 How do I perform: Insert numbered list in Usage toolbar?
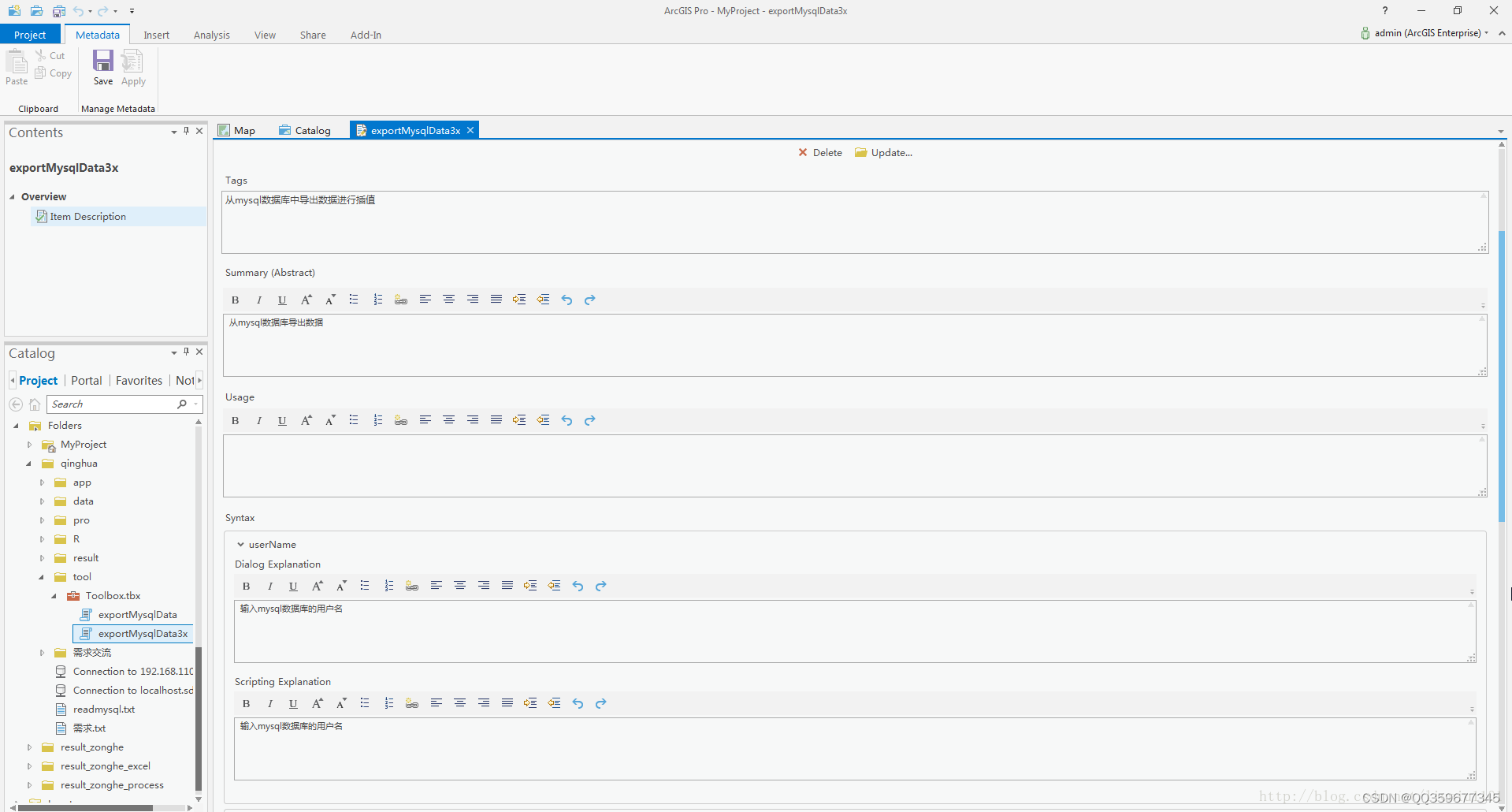[377, 420]
